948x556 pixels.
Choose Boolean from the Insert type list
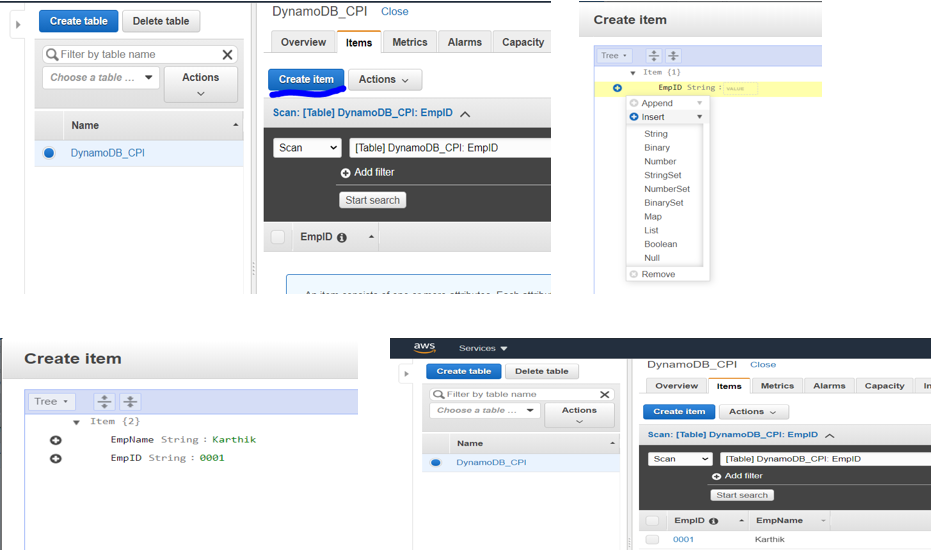(660, 244)
